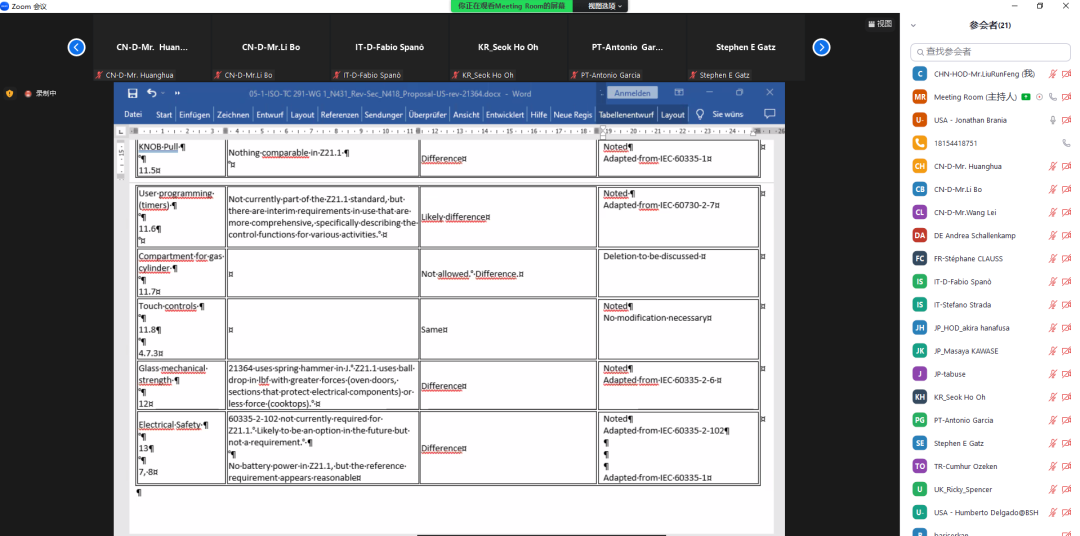1080x536 pixels.
Task: Open the Word comments speech-bubble icon
Action: coord(769,114)
